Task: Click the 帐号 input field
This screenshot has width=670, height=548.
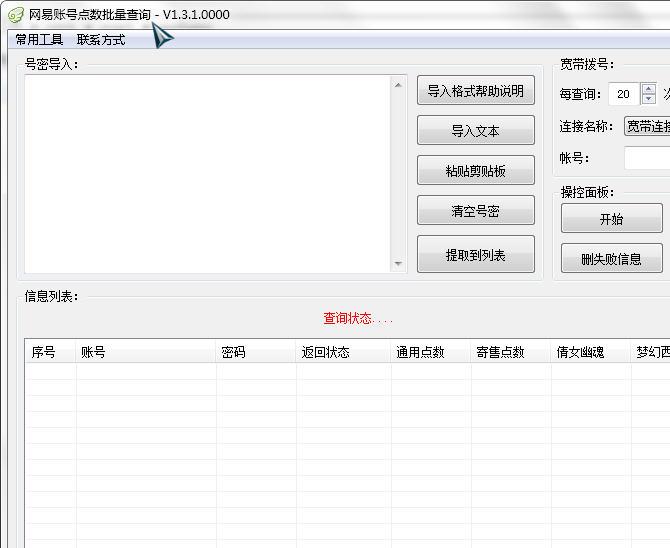Action: tap(647, 158)
